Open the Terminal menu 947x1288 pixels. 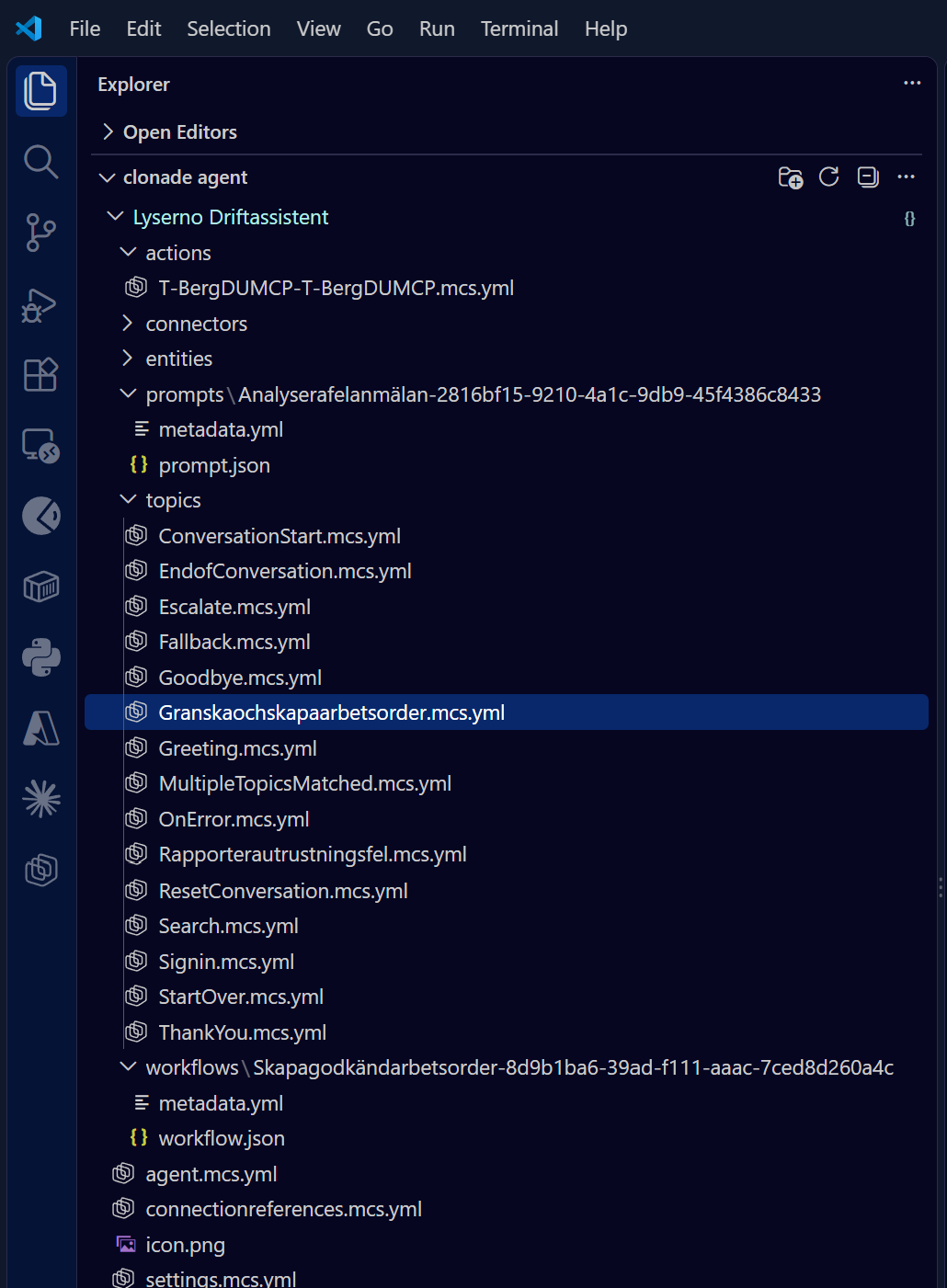pos(519,28)
